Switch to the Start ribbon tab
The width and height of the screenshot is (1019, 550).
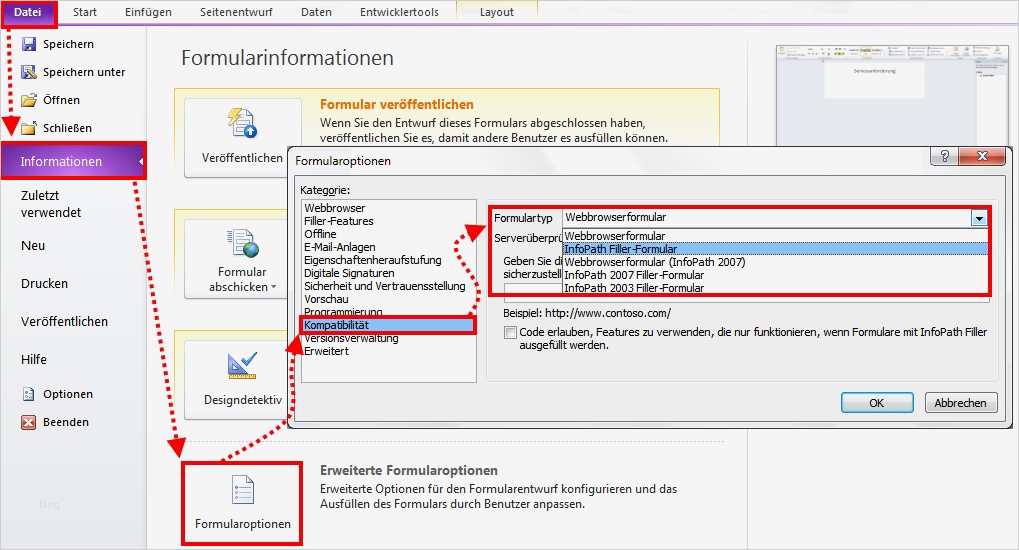point(84,12)
